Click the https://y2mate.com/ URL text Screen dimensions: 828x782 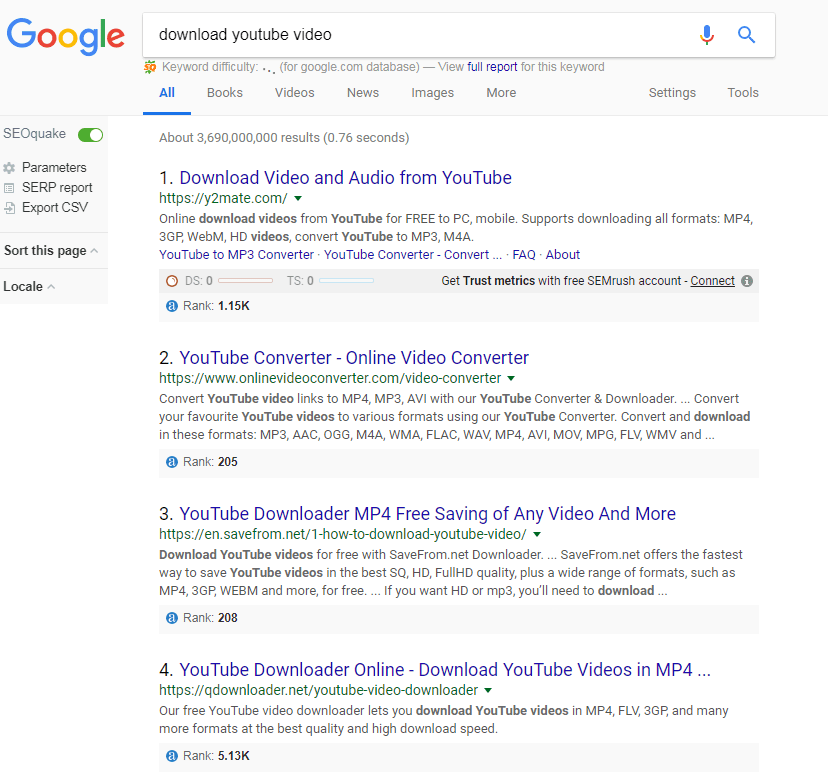[223, 199]
